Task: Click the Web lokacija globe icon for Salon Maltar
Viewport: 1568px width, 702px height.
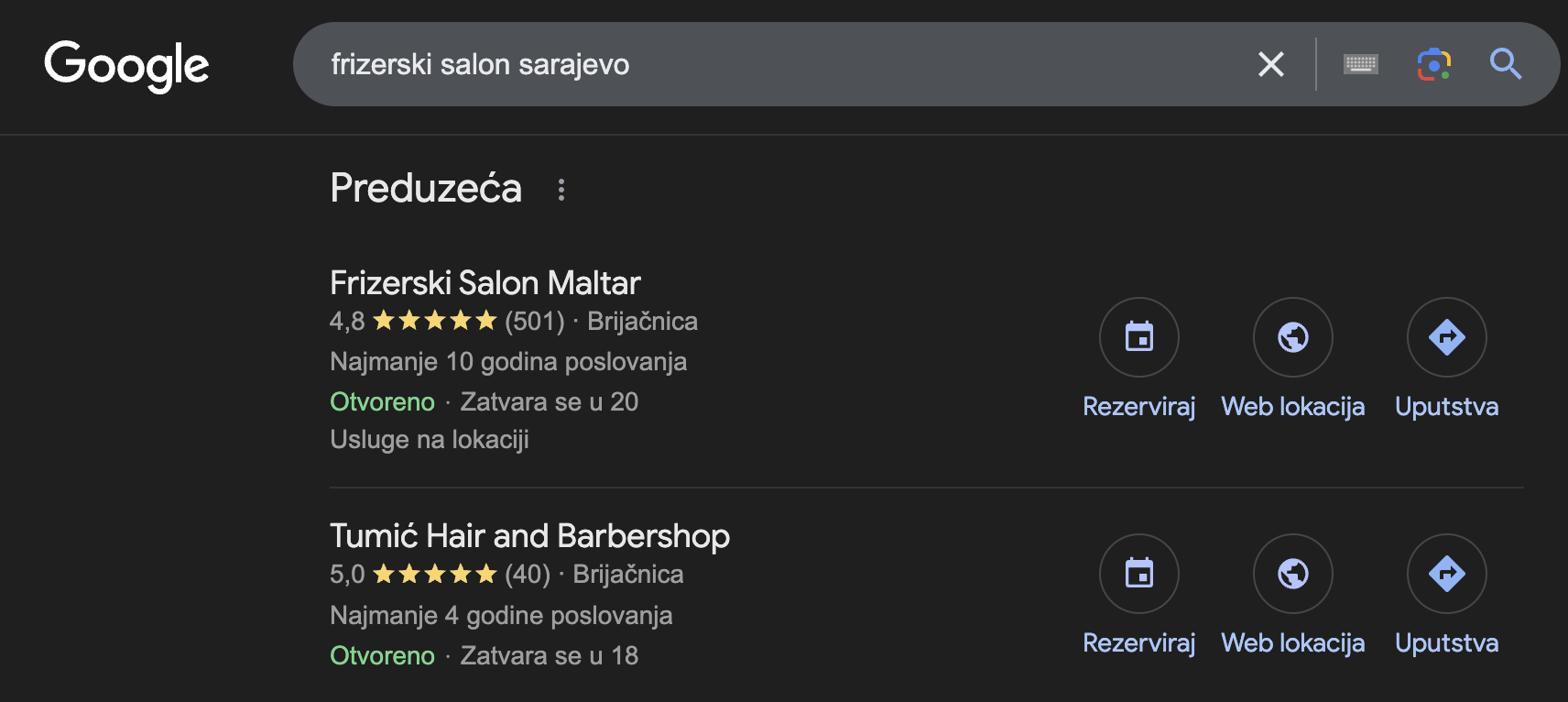Action: coord(1293,337)
